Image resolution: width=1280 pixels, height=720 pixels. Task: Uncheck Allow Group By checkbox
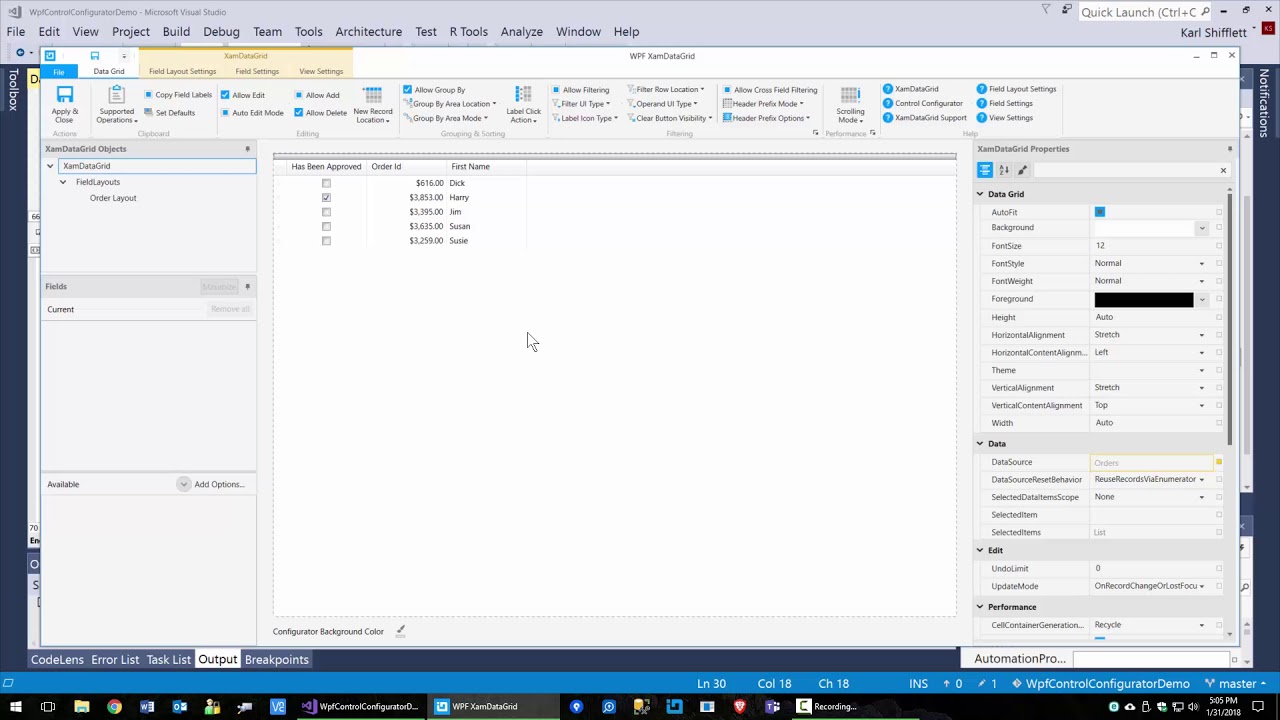[x=407, y=90]
